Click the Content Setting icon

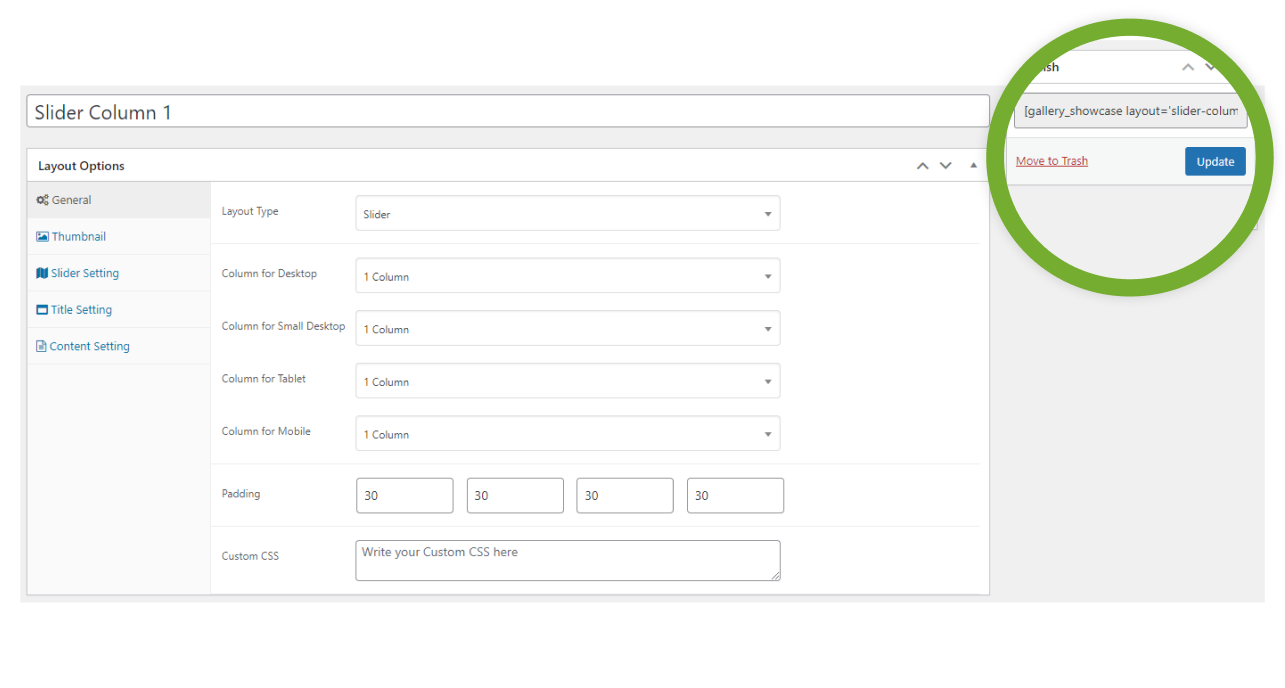click(x=42, y=345)
